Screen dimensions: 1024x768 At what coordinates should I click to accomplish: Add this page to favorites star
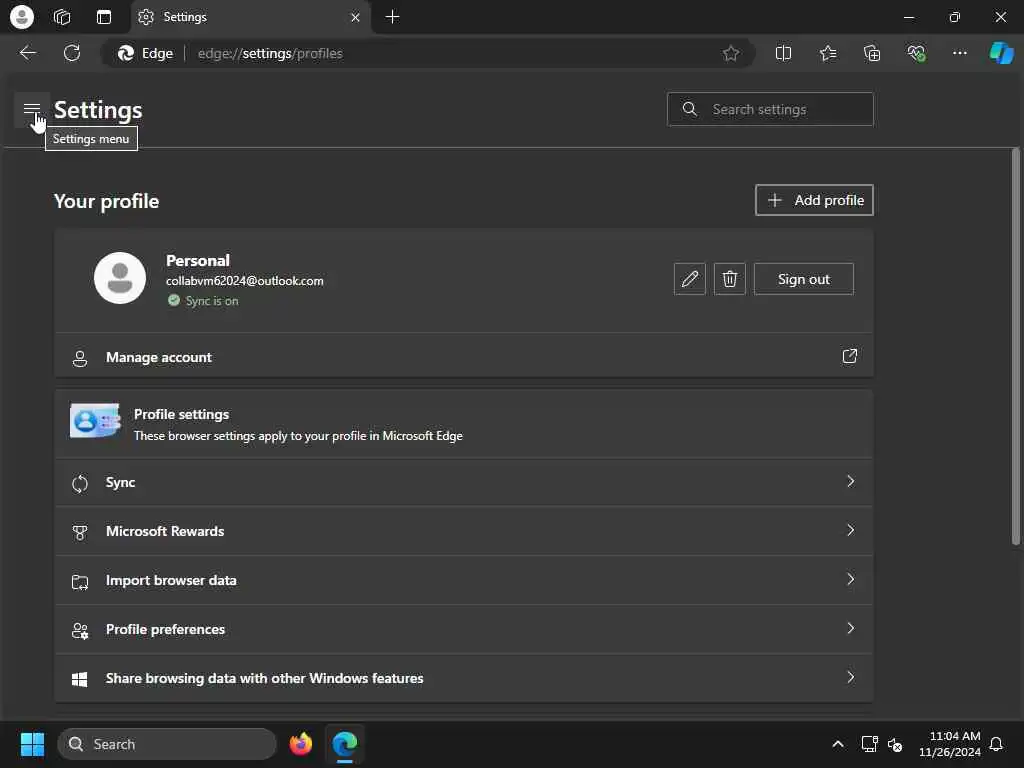(x=731, y=54)
